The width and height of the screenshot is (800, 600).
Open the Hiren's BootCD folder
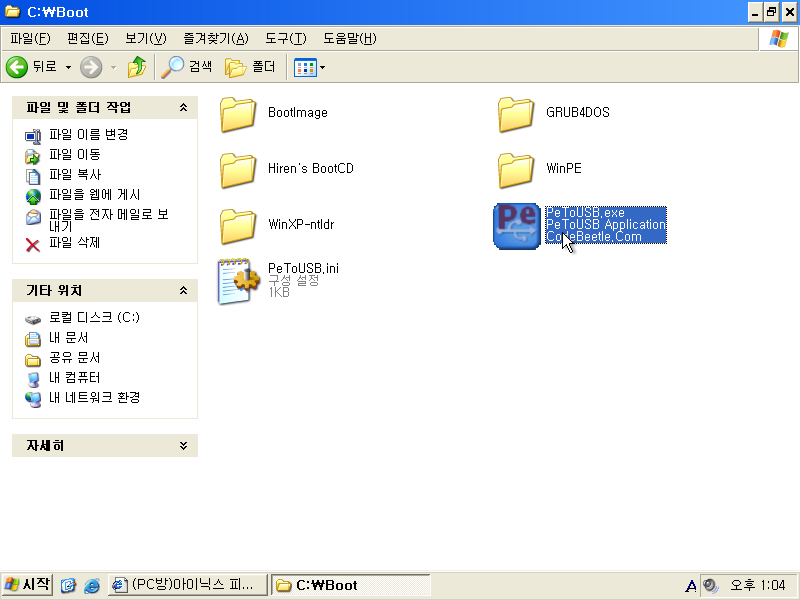click(x=239, y=169)
